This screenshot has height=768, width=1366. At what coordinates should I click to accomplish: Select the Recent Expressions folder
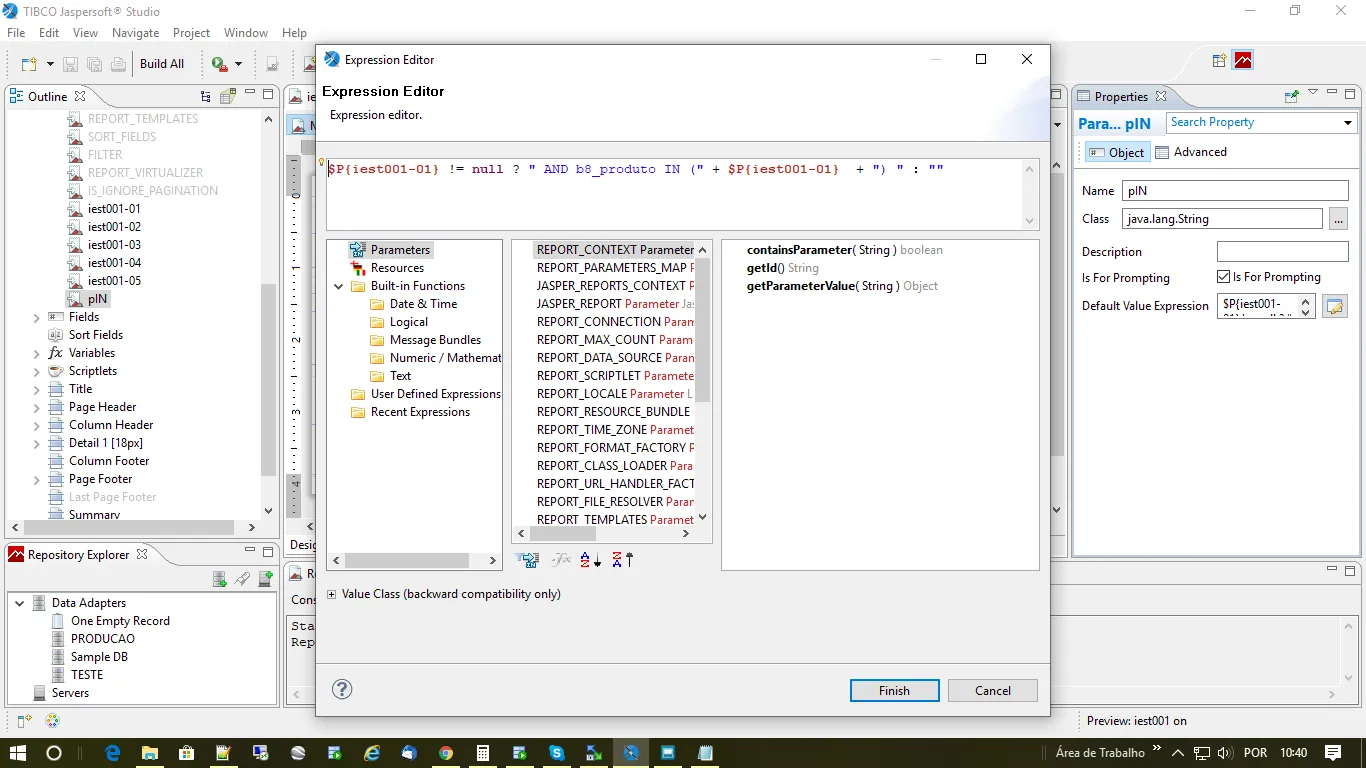coord(419,412)
